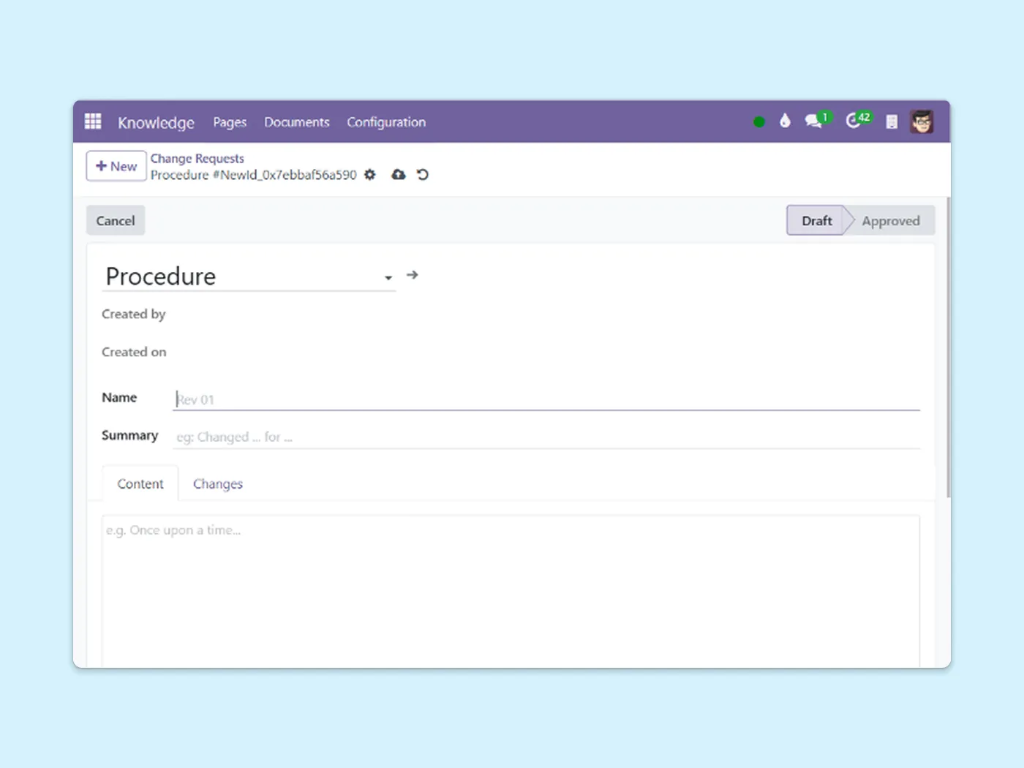Click the green status dot indicator

coord(759,122)
